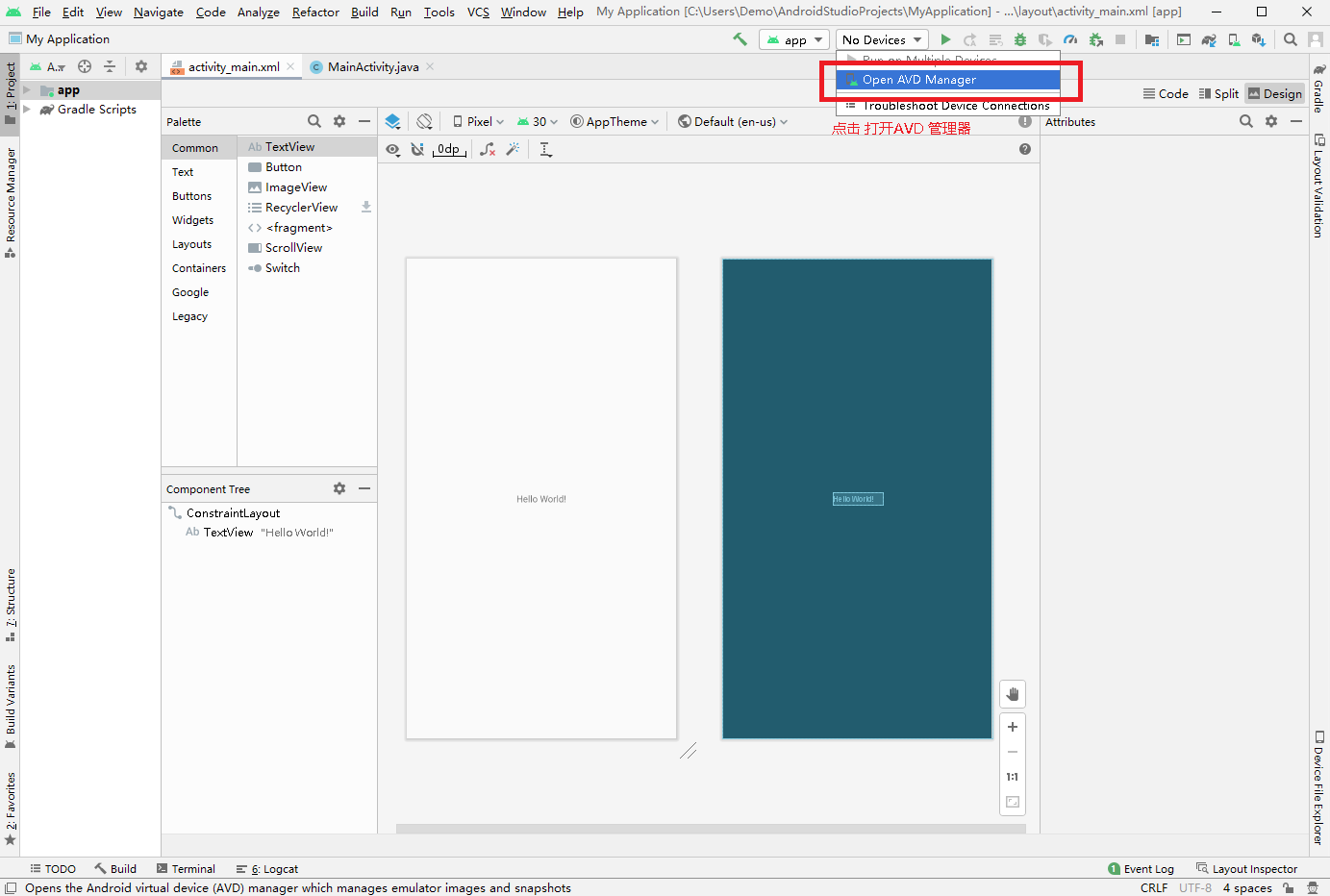
Task: Expand Gradle Scripts tree node
Action: (x=27, y=110)
